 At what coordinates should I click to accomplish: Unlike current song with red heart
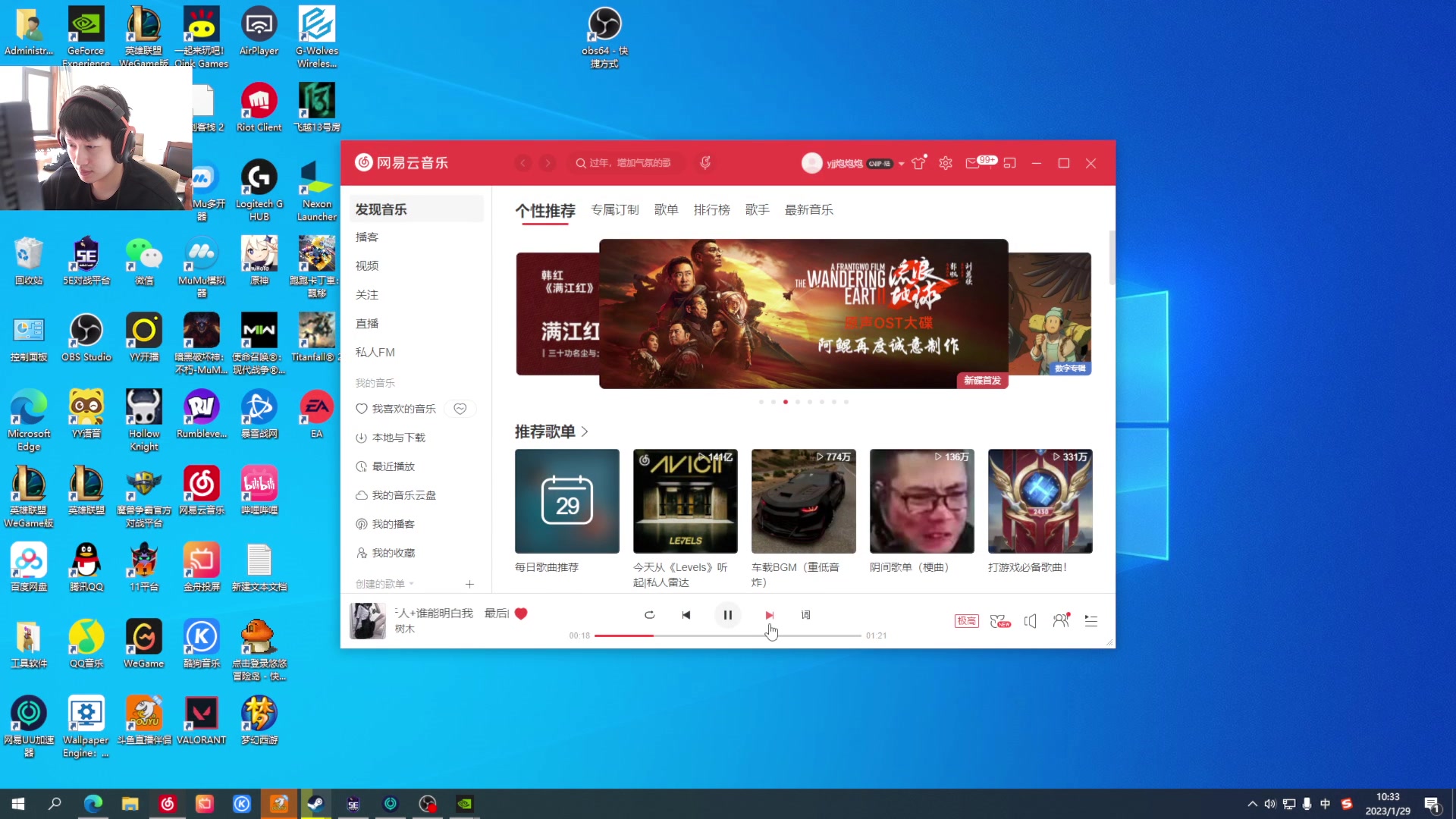click(x=521, y=613)
